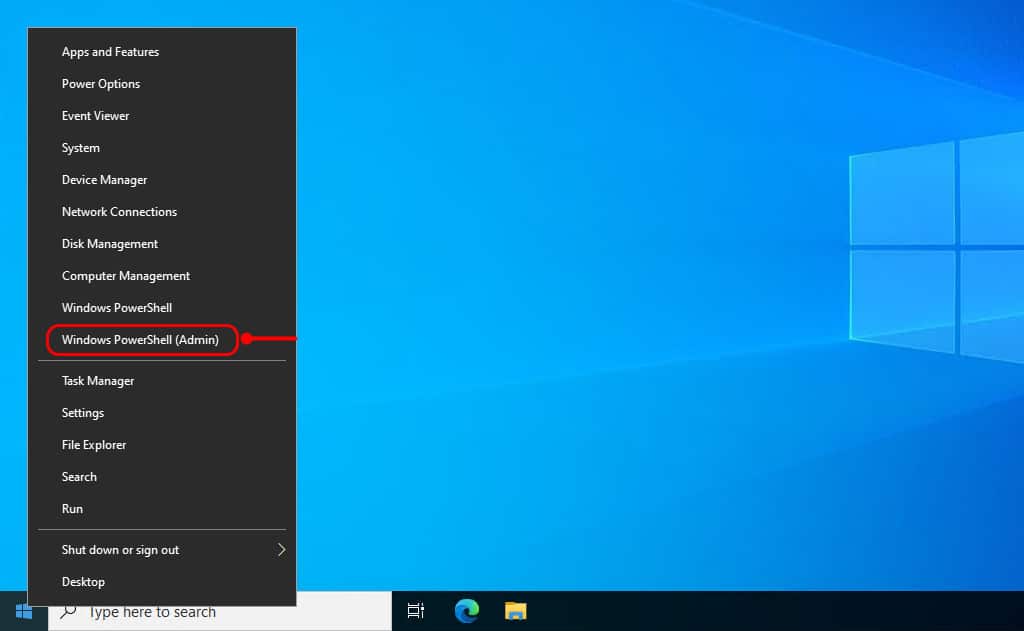The width and height of the screenshot is (1024, 631).
Task: Launch Windows PowerShell (Admin)
Action: pyautogui.click(x=162, y=340)
